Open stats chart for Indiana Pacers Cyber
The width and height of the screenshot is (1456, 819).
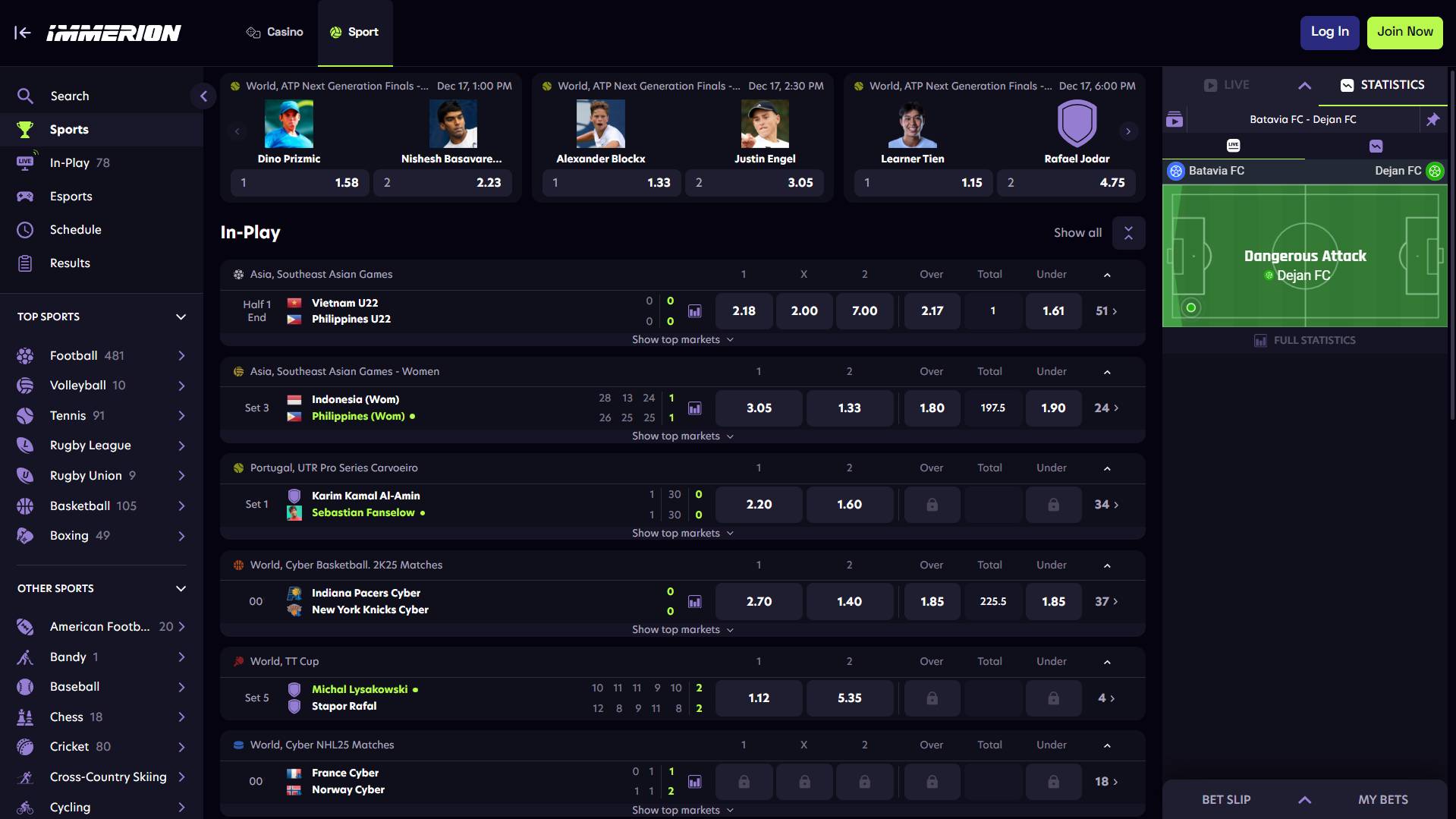tap(694, 602)
